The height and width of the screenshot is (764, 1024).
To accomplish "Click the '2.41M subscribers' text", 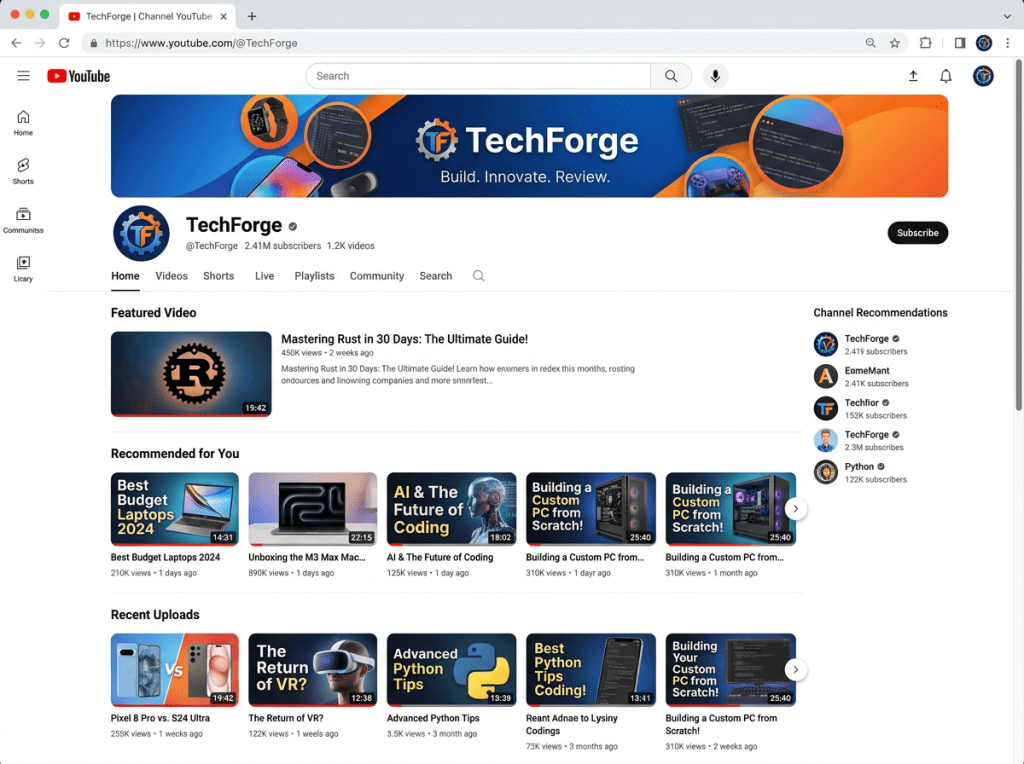I will [283, 246].
